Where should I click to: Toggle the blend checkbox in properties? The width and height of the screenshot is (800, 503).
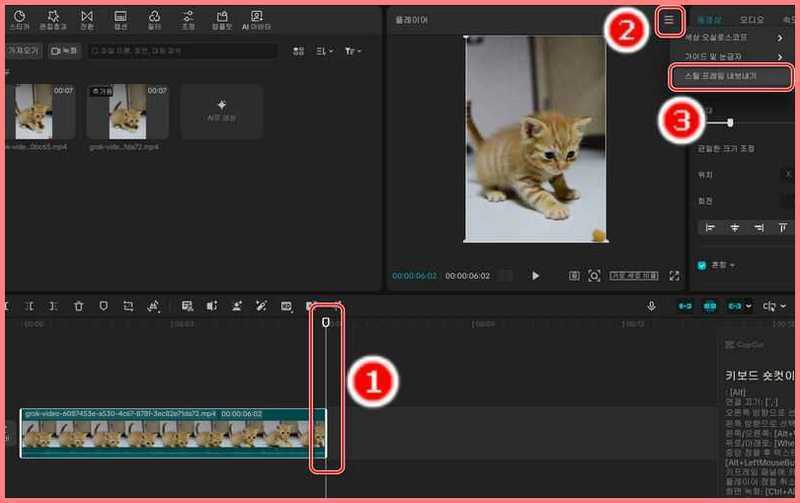pyautogui.click(x=702, y=265)
